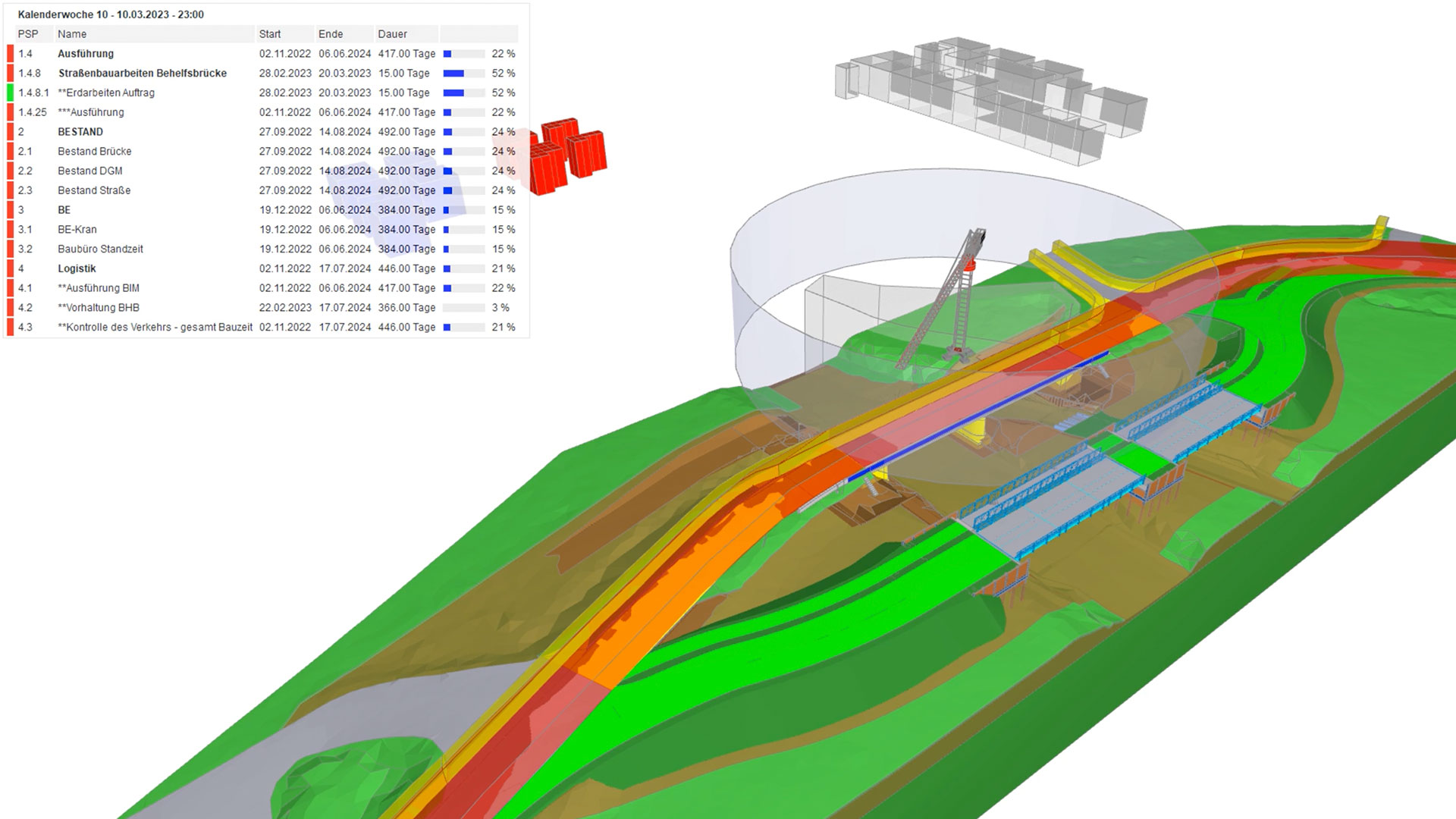Viewport: 1456px width, 819px height.
Task: Click the red status swatch beside BESTAND
Action: (x=11, y=132)
